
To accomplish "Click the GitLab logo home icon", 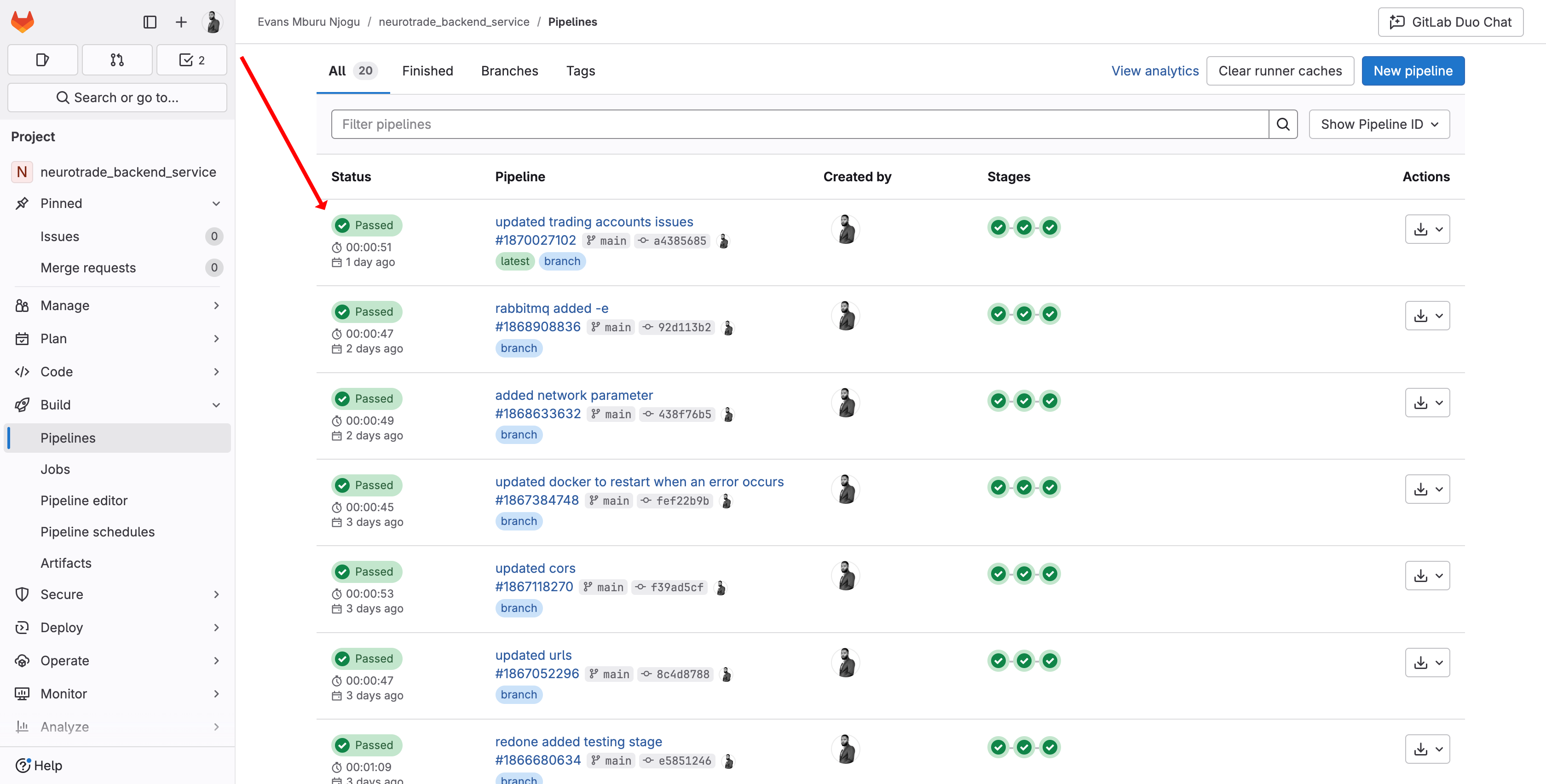I will coord(23,22).
